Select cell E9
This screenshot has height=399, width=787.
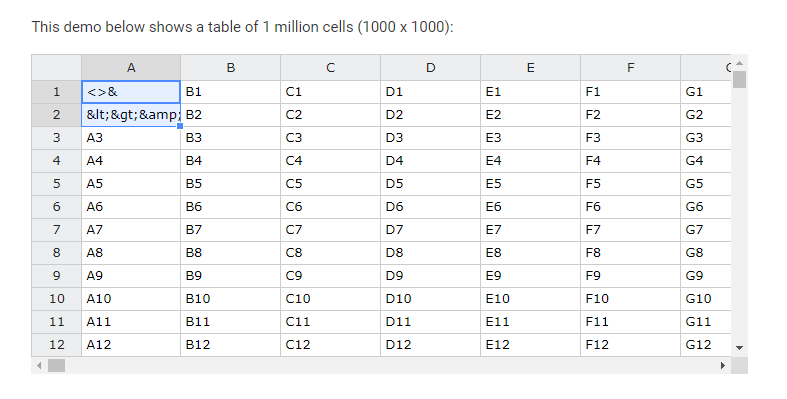click(531, 276)
